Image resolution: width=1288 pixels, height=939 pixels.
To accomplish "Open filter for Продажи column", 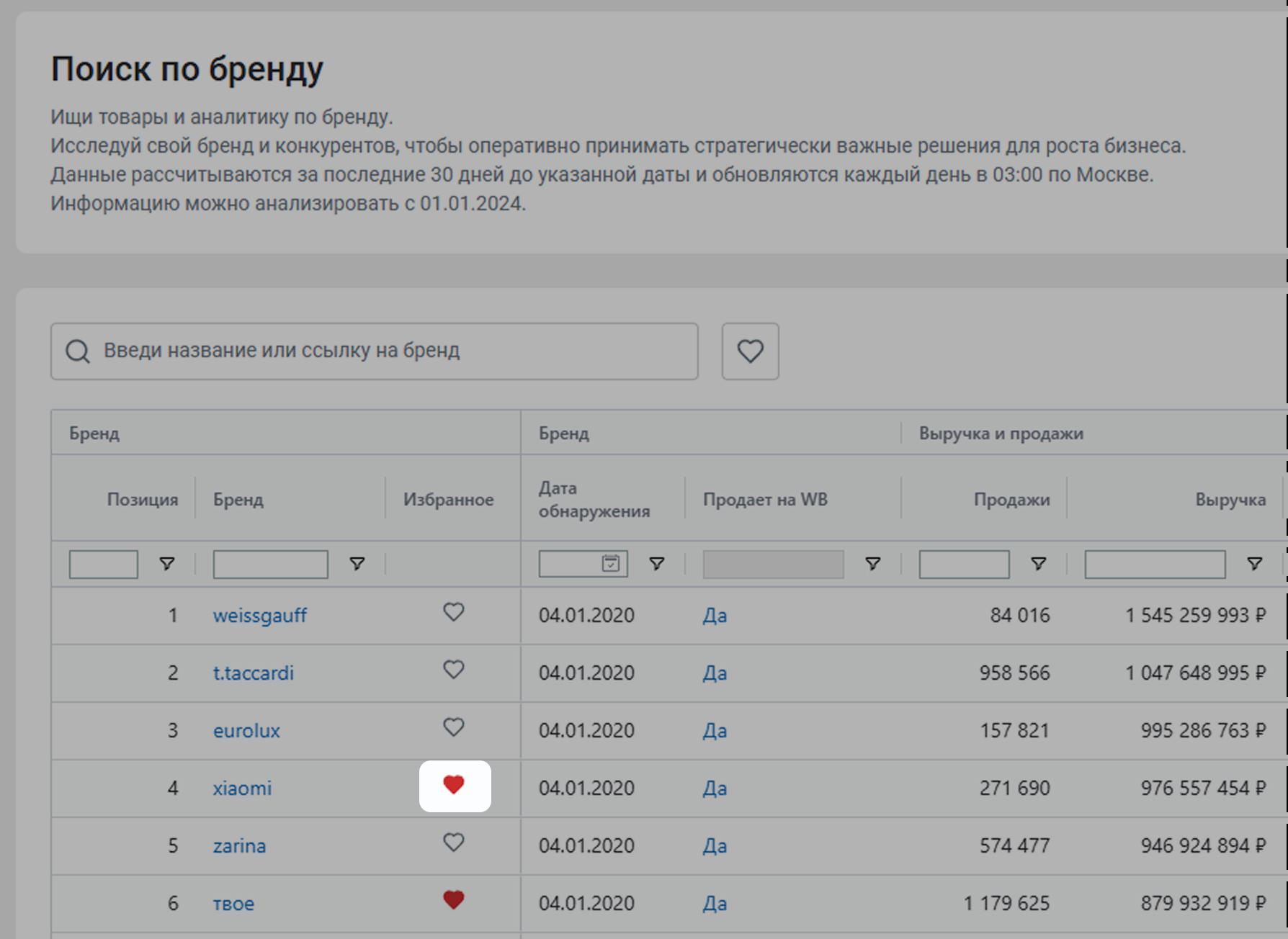I will (1039, 564).
